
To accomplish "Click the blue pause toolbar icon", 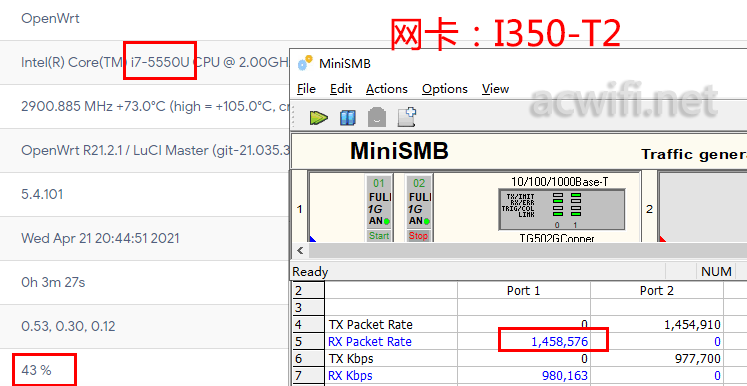I will pos(348,118).
